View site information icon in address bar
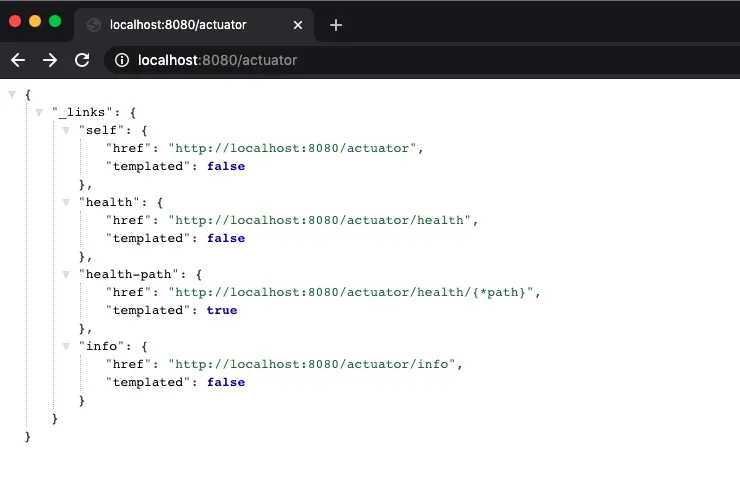The height and width of the screenshot is (496, 740). click(x=122, y=60)
